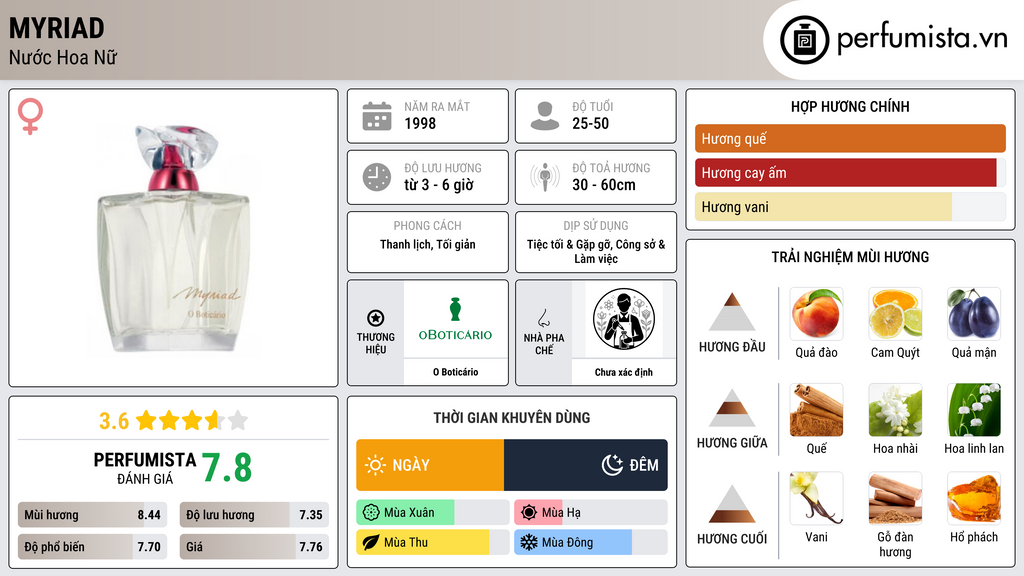Click the perfumista.vn perfume bottle logo icon
The width and height of the screenshot is (1024, 576).
pyautogui.click(x=804, y=40)
